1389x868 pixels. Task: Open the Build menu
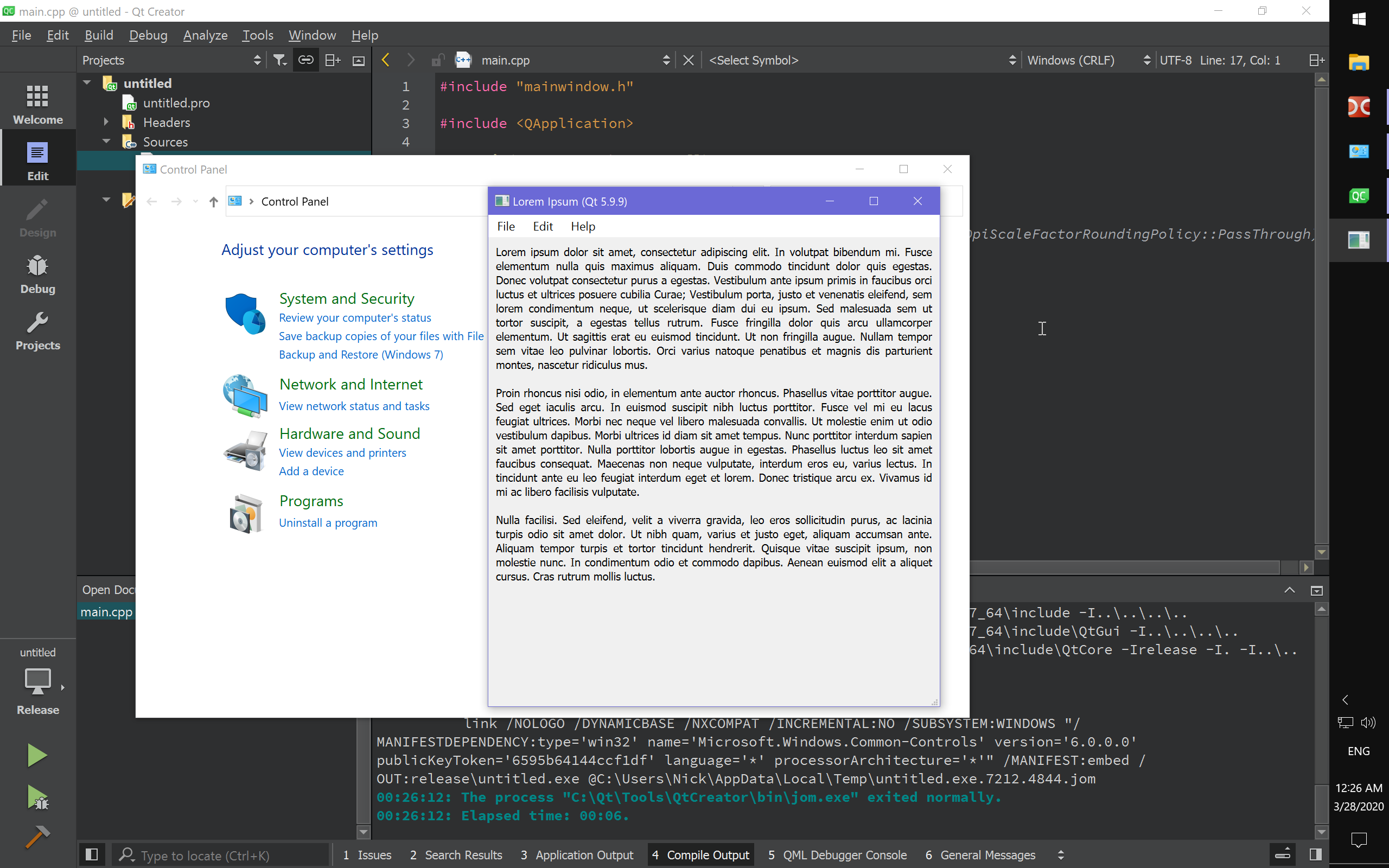click(99, 35)
